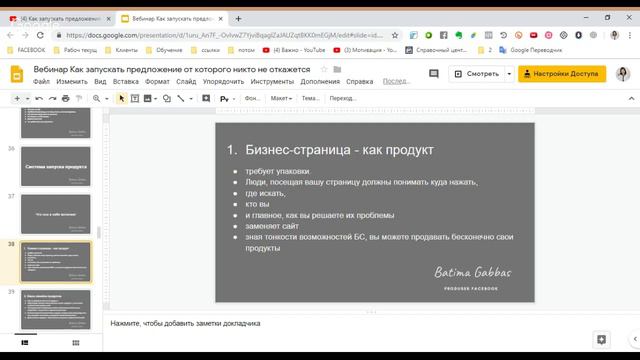Switch to filmstrip view icon
Image resolution: width=640 pixels, height=360 pixels.
pyautogui.click(x=25, y=343)
